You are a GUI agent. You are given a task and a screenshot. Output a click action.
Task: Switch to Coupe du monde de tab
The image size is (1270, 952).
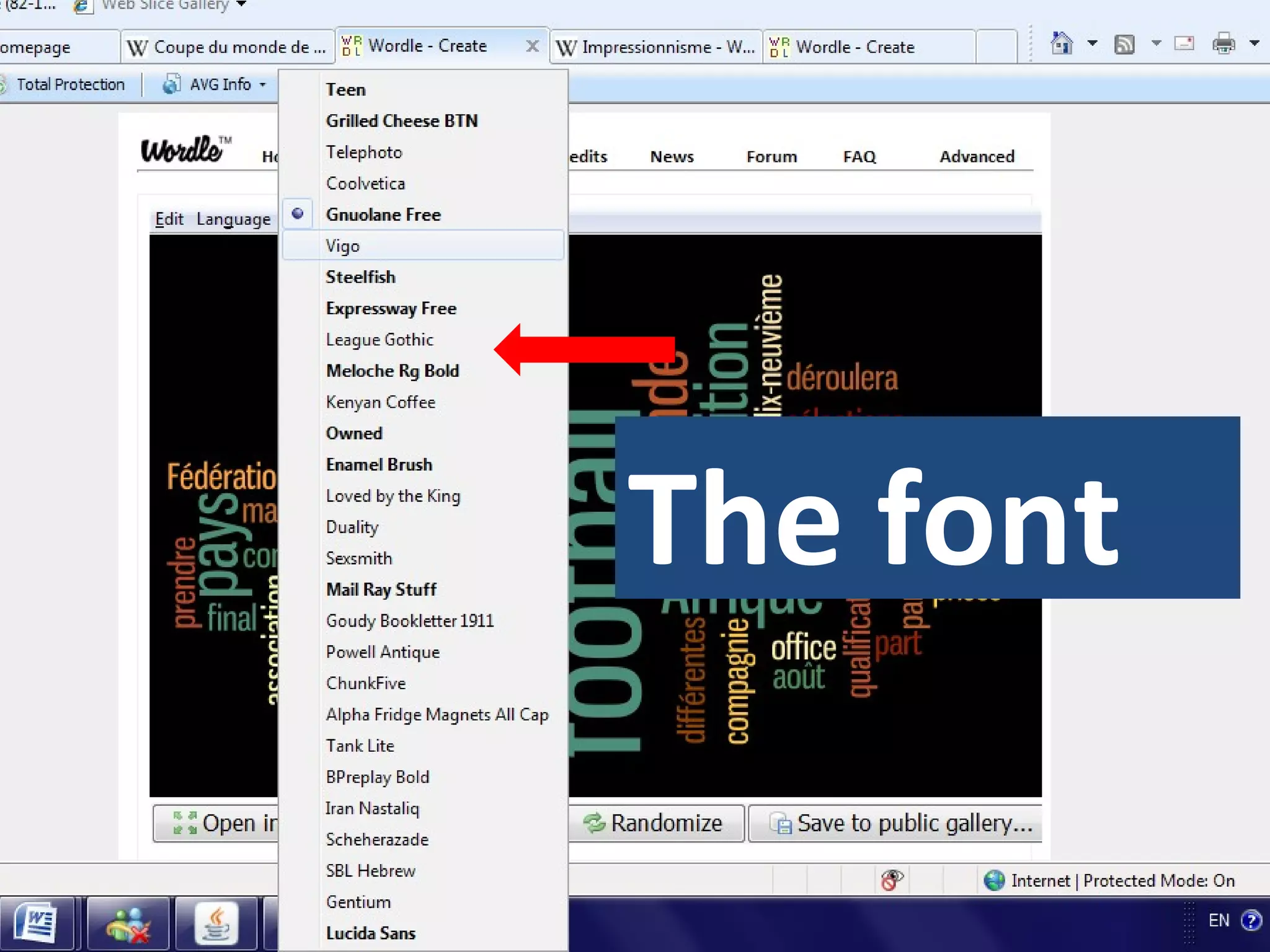pos(227,47)
